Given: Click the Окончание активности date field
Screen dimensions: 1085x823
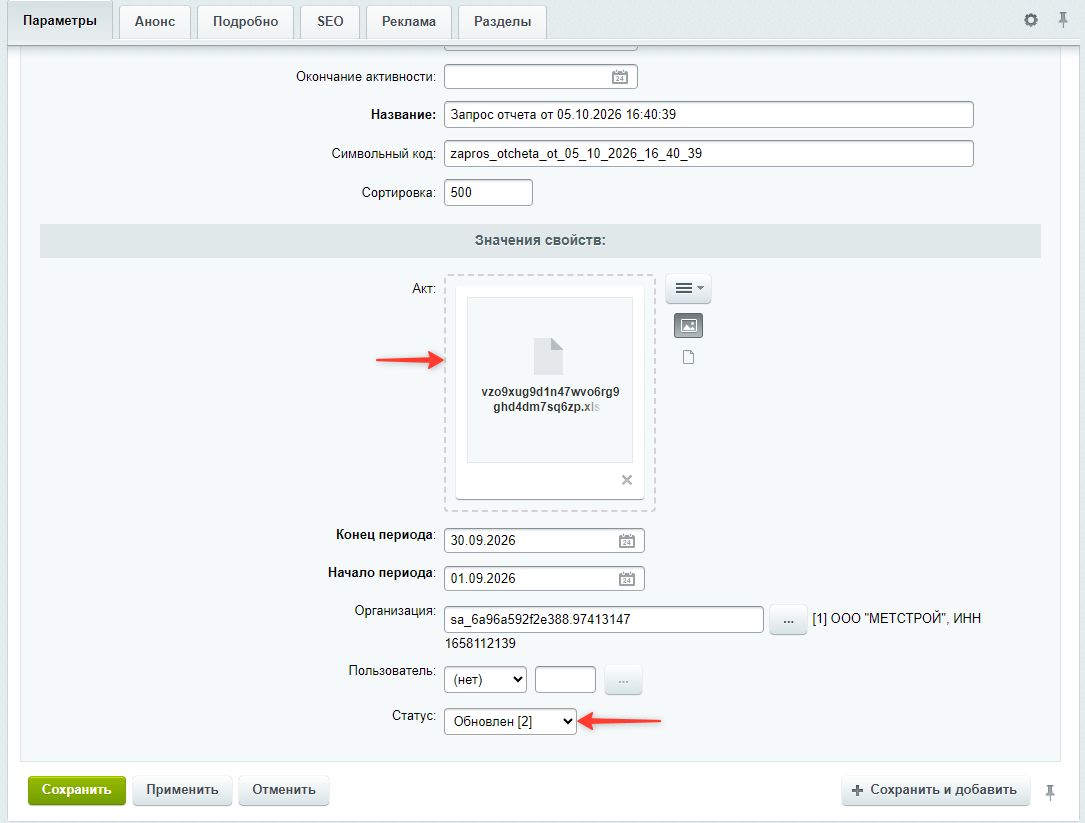Looking at the screenshot, I should click(540, 77).
